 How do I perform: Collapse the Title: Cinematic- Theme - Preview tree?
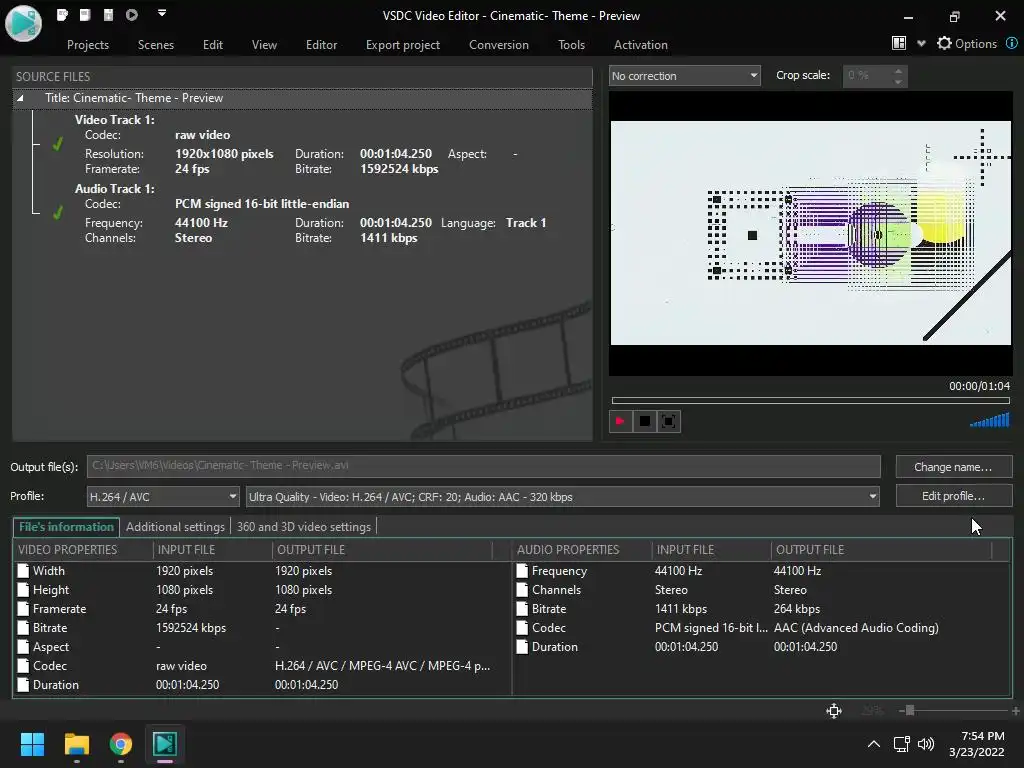[20, 98]
